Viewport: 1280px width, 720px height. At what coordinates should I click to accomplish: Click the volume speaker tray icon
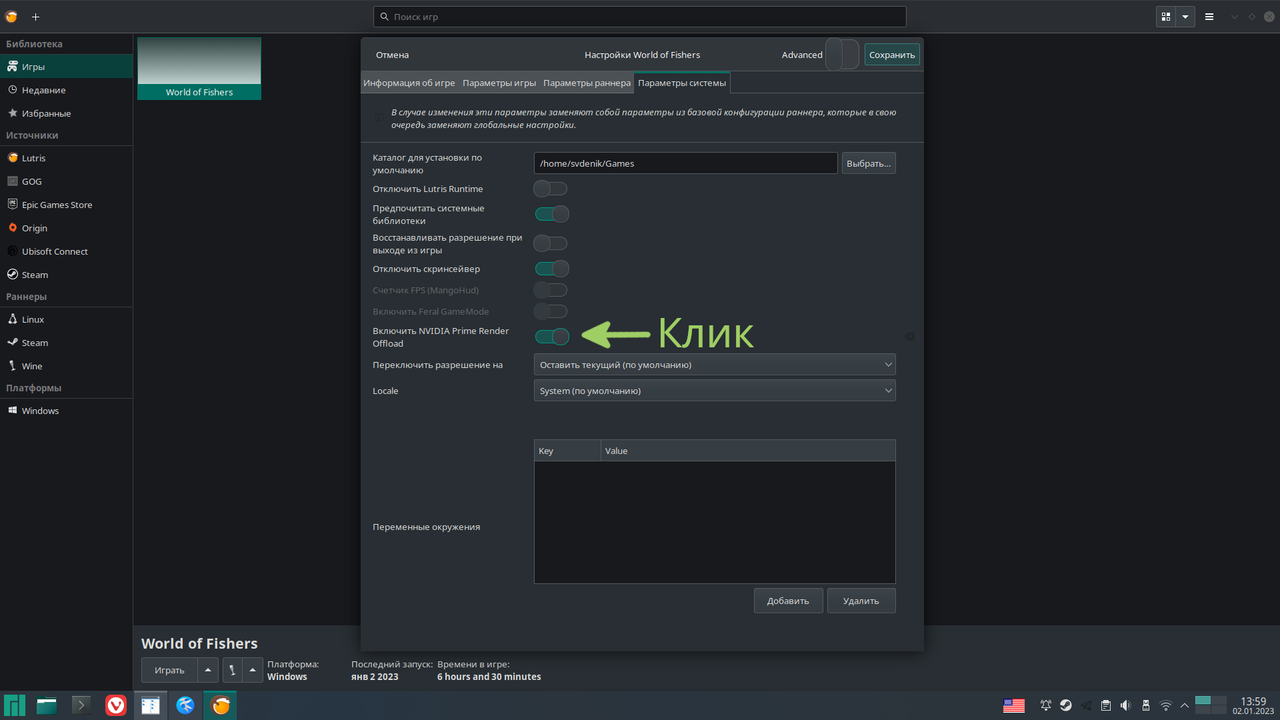[x=1126, y=705]
